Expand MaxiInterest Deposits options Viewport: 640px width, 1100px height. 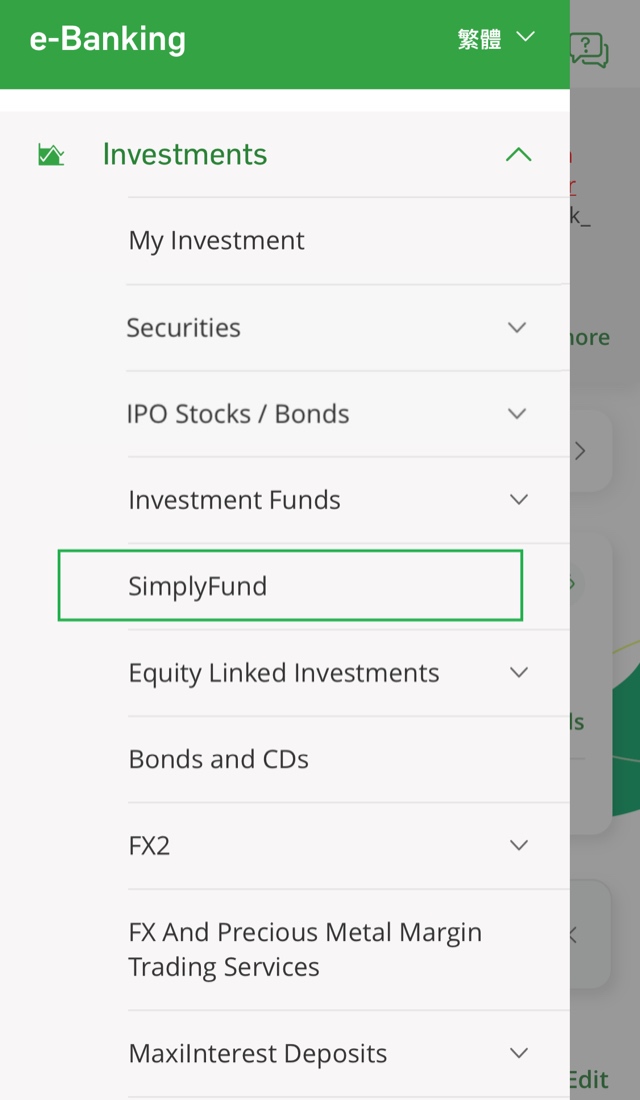coord(519,1053)
